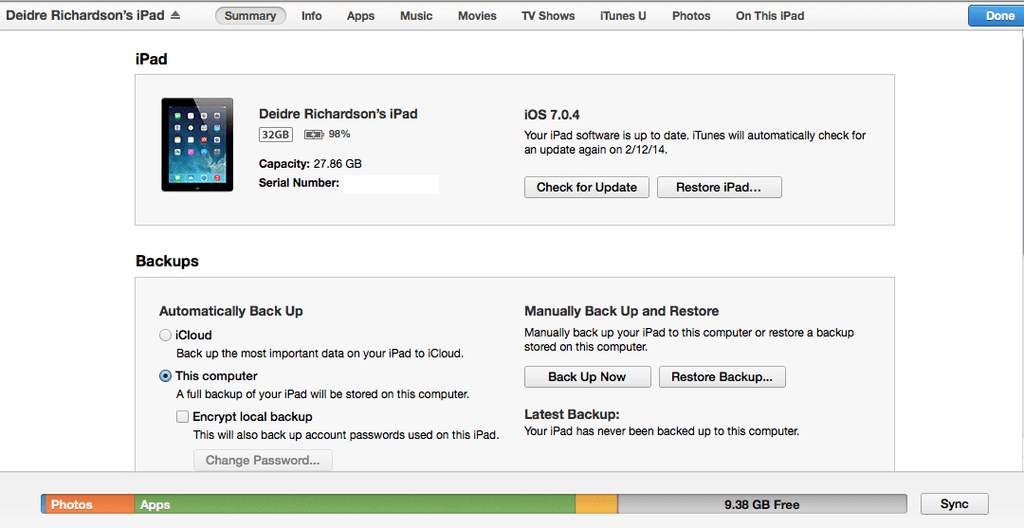Screen dimensions: 1024x528
Task: Click Restore iPad... button
Action: click(719, 187)
